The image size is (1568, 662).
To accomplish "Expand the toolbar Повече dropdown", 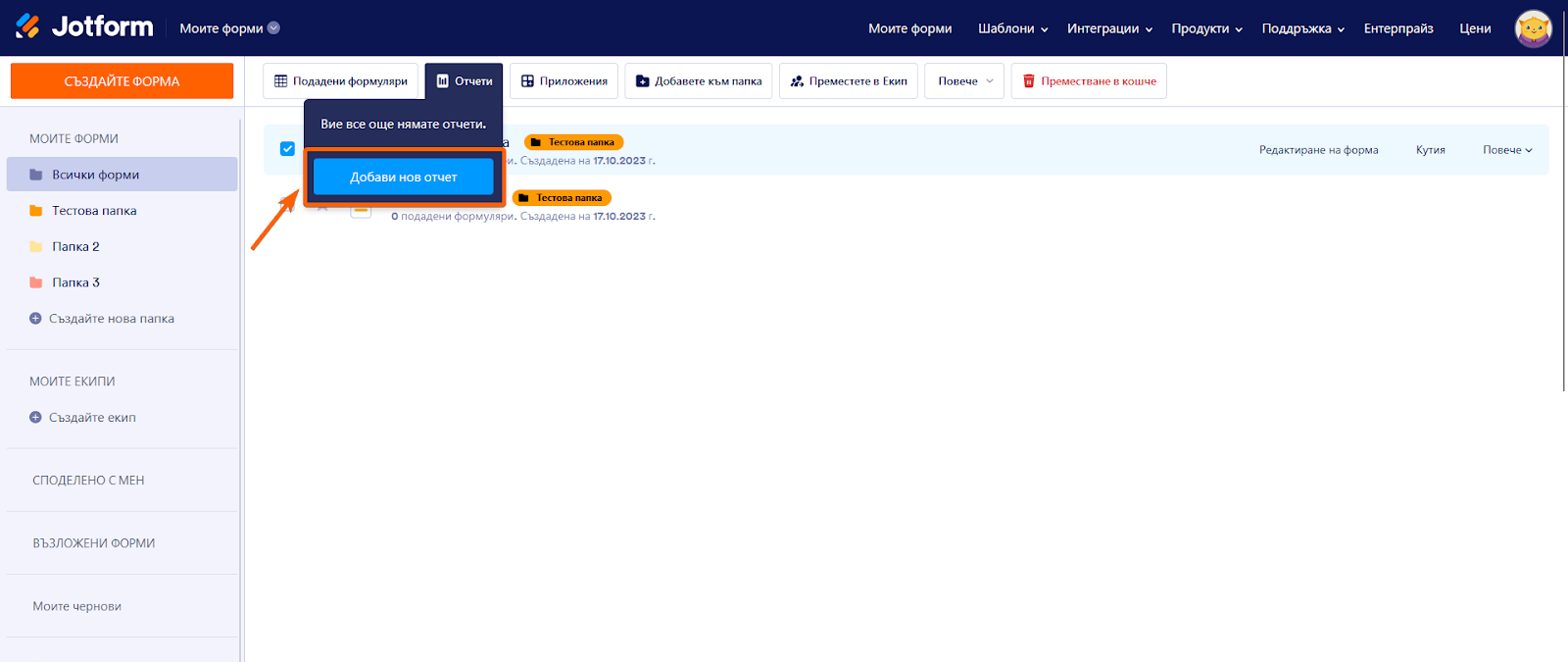I will (x=964, y=81).
